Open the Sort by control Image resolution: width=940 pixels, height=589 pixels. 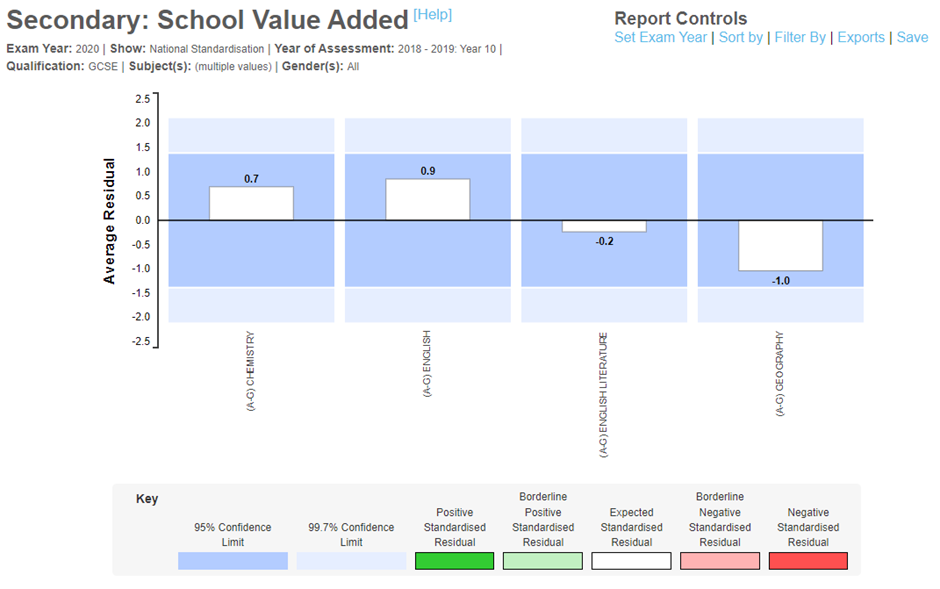(740, 37)
